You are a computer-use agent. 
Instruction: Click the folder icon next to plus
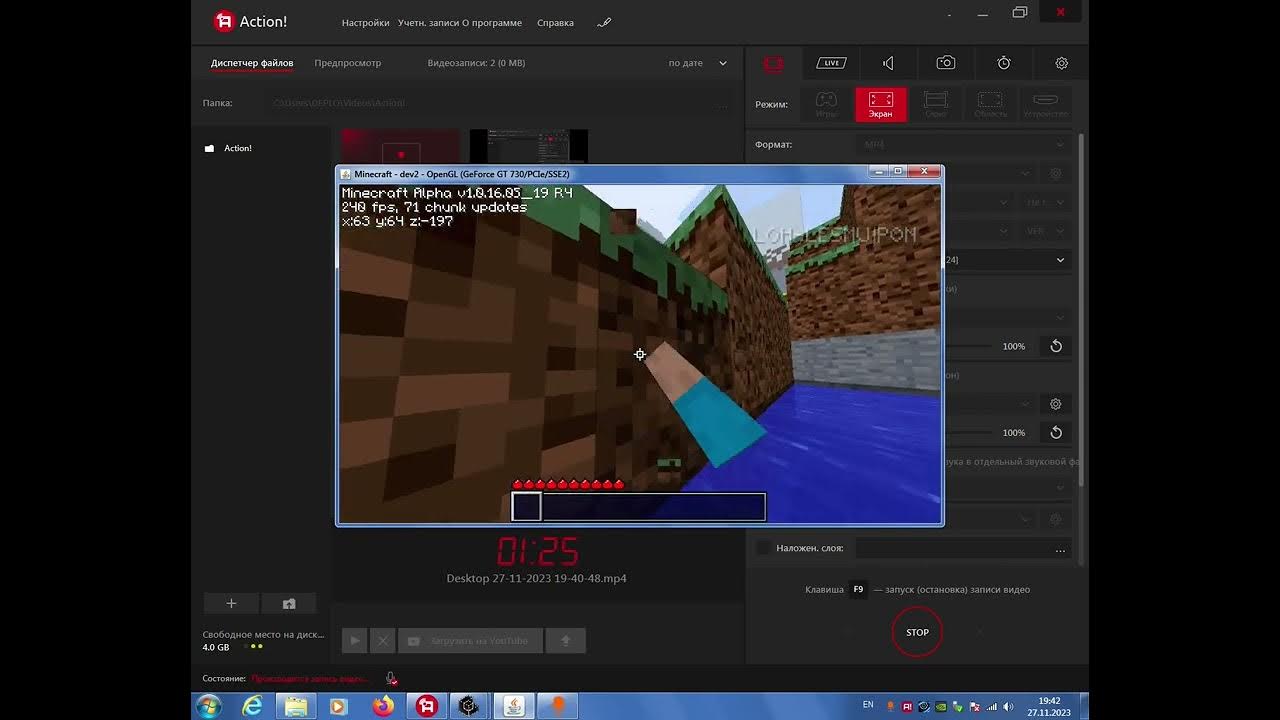289,603
